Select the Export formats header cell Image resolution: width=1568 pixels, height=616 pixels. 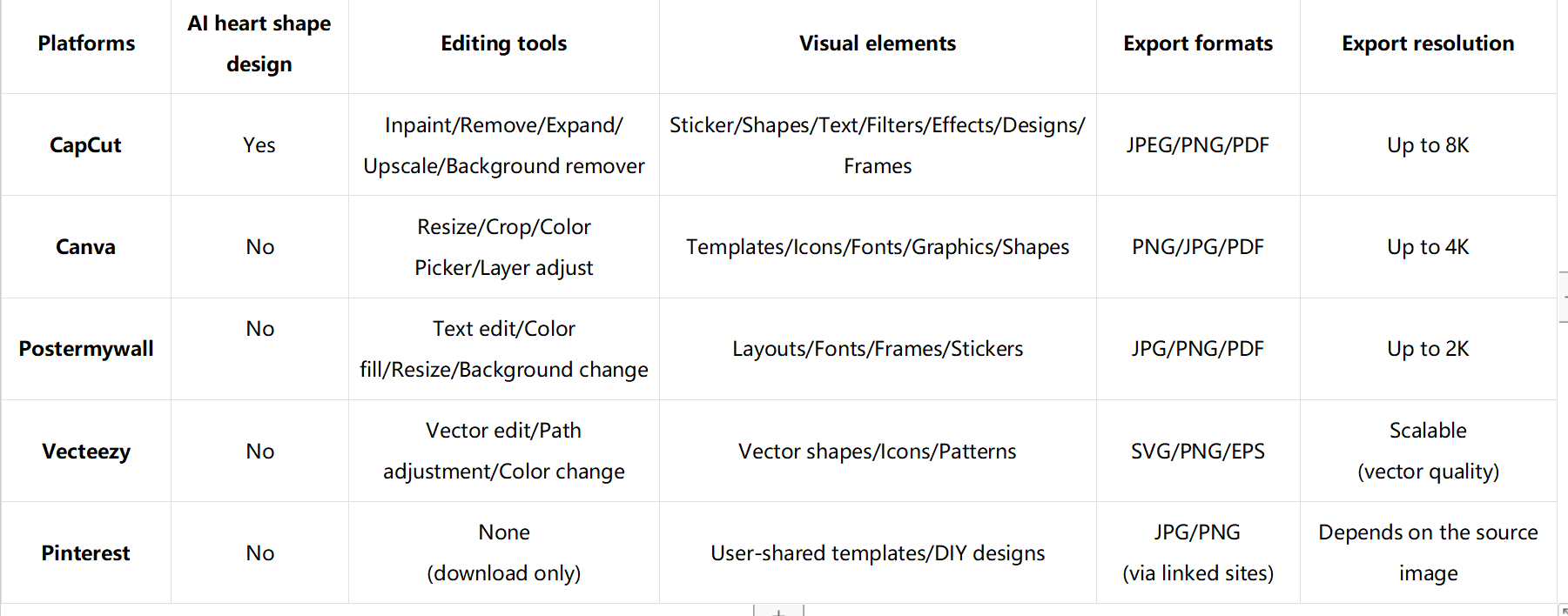(1198, 44)
